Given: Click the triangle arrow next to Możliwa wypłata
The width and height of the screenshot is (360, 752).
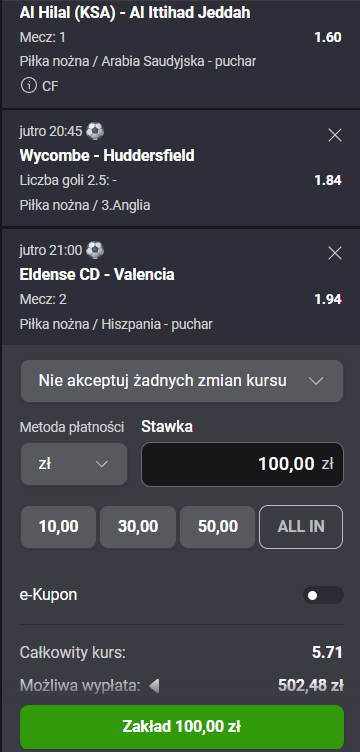Looking at the screenshot, I should [154, 686].
